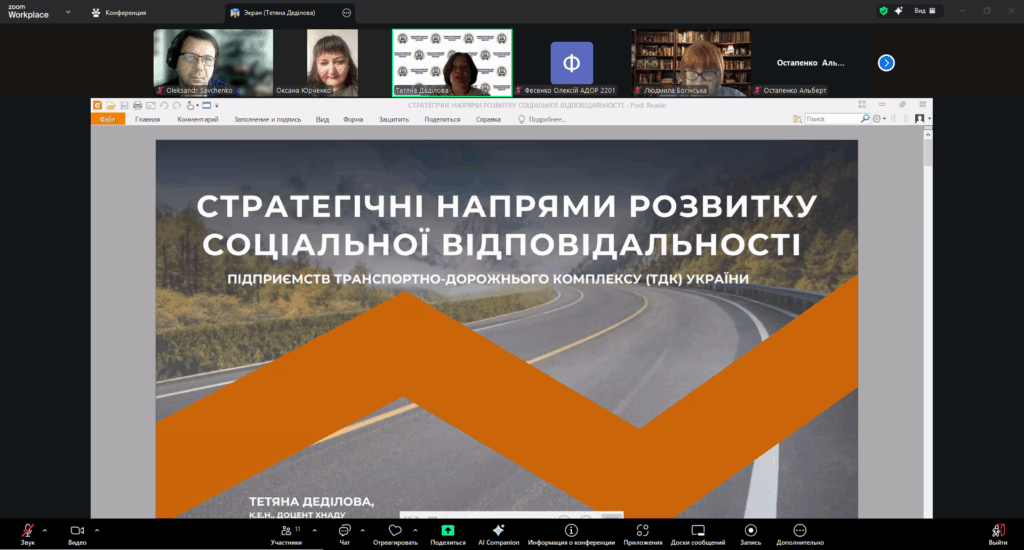Screen dimensions: 1024x550
Task: Expand video options arrow next to Видео
Action: coord(97,530)
